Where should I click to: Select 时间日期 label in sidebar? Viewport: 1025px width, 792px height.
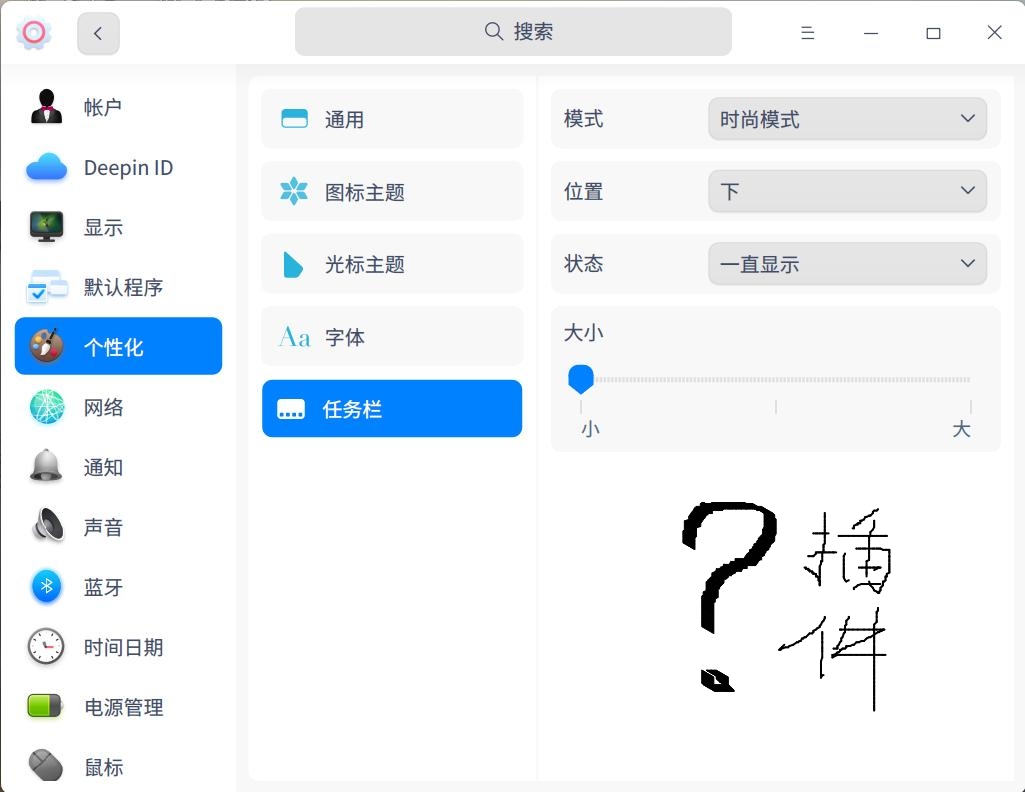[x=124, y=648]
